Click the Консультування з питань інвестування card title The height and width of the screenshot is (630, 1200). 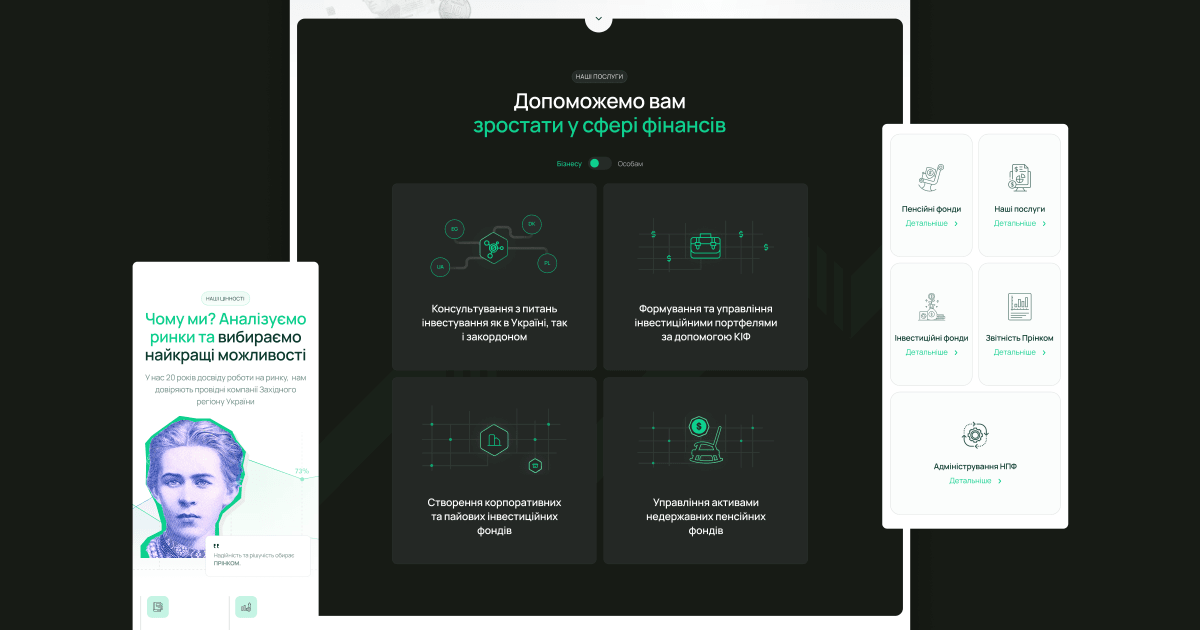tap(494, 323)
